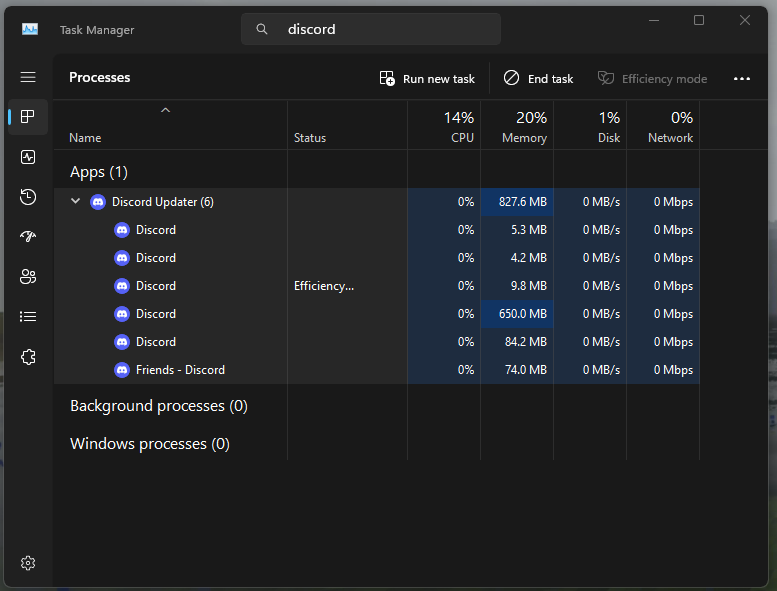The width and height of the screenshot is (777, 591).
Task: Click the Apps (1) group header
Action: click(x=99, y=172)
